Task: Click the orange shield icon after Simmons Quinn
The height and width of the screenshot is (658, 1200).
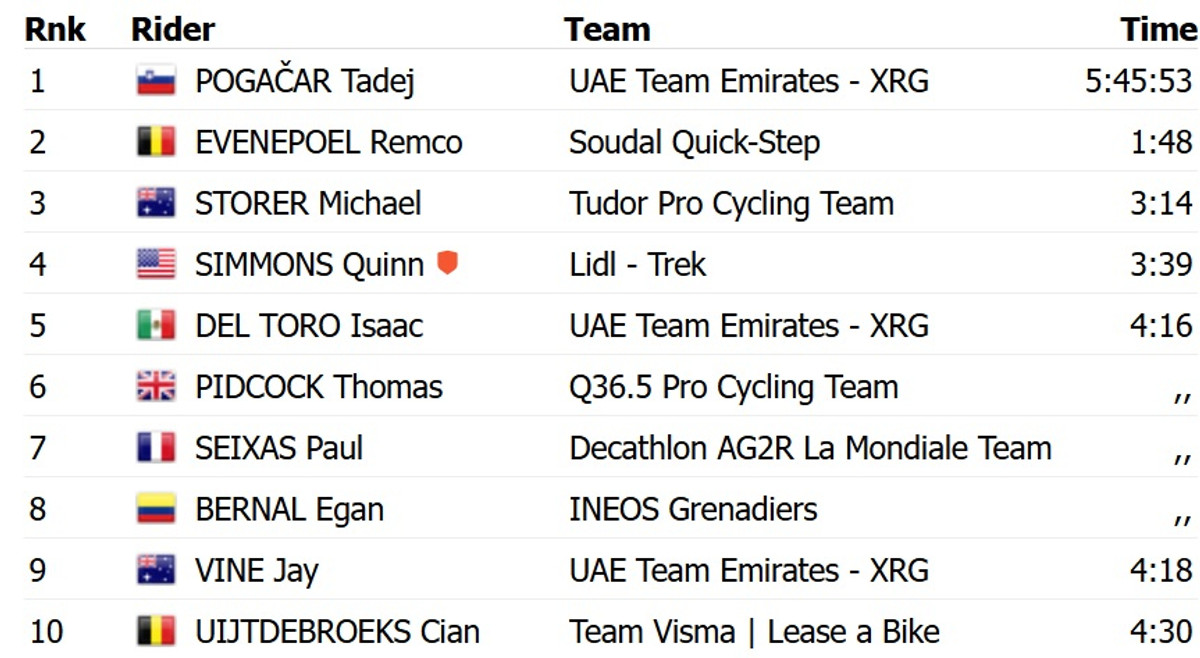Action: [448, 264]
